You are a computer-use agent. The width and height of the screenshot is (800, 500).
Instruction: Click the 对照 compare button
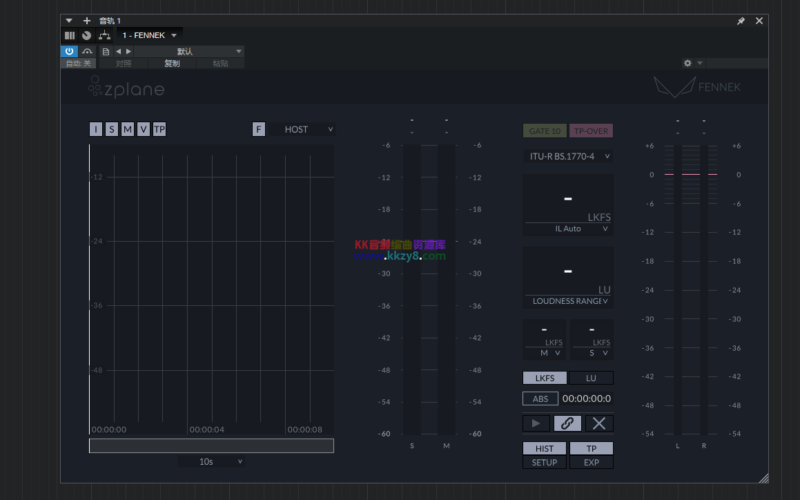coord(123,63)
